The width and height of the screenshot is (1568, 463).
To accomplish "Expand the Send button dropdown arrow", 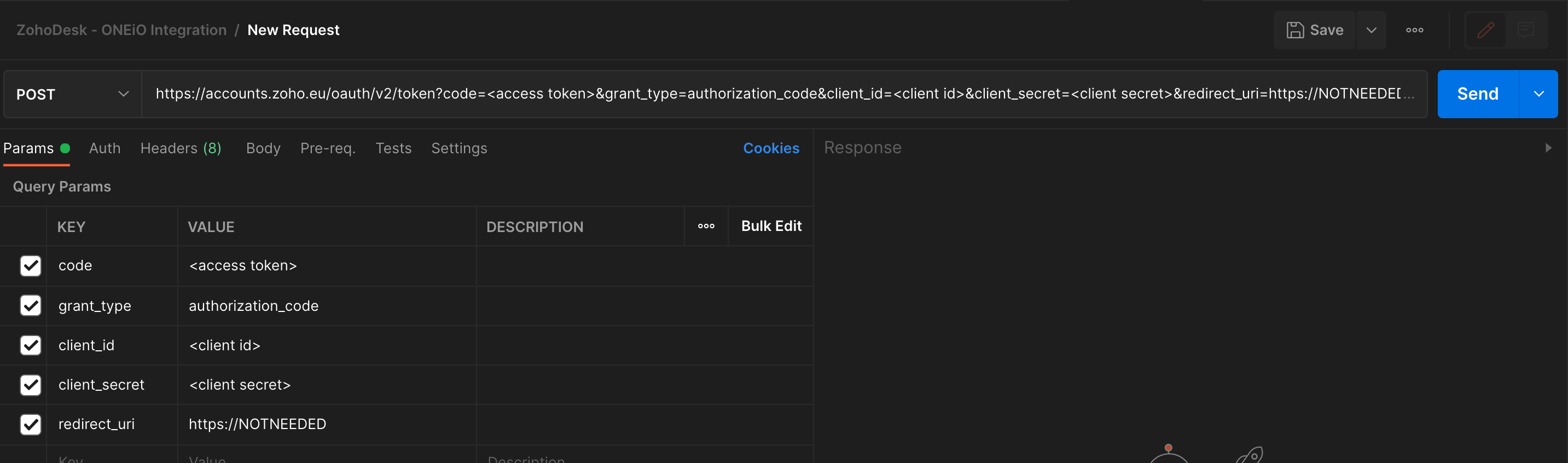I will [1538, 94].
